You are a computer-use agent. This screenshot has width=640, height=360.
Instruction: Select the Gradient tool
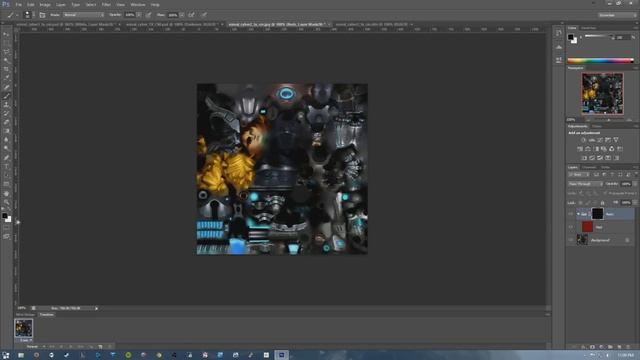click(6, 131)
